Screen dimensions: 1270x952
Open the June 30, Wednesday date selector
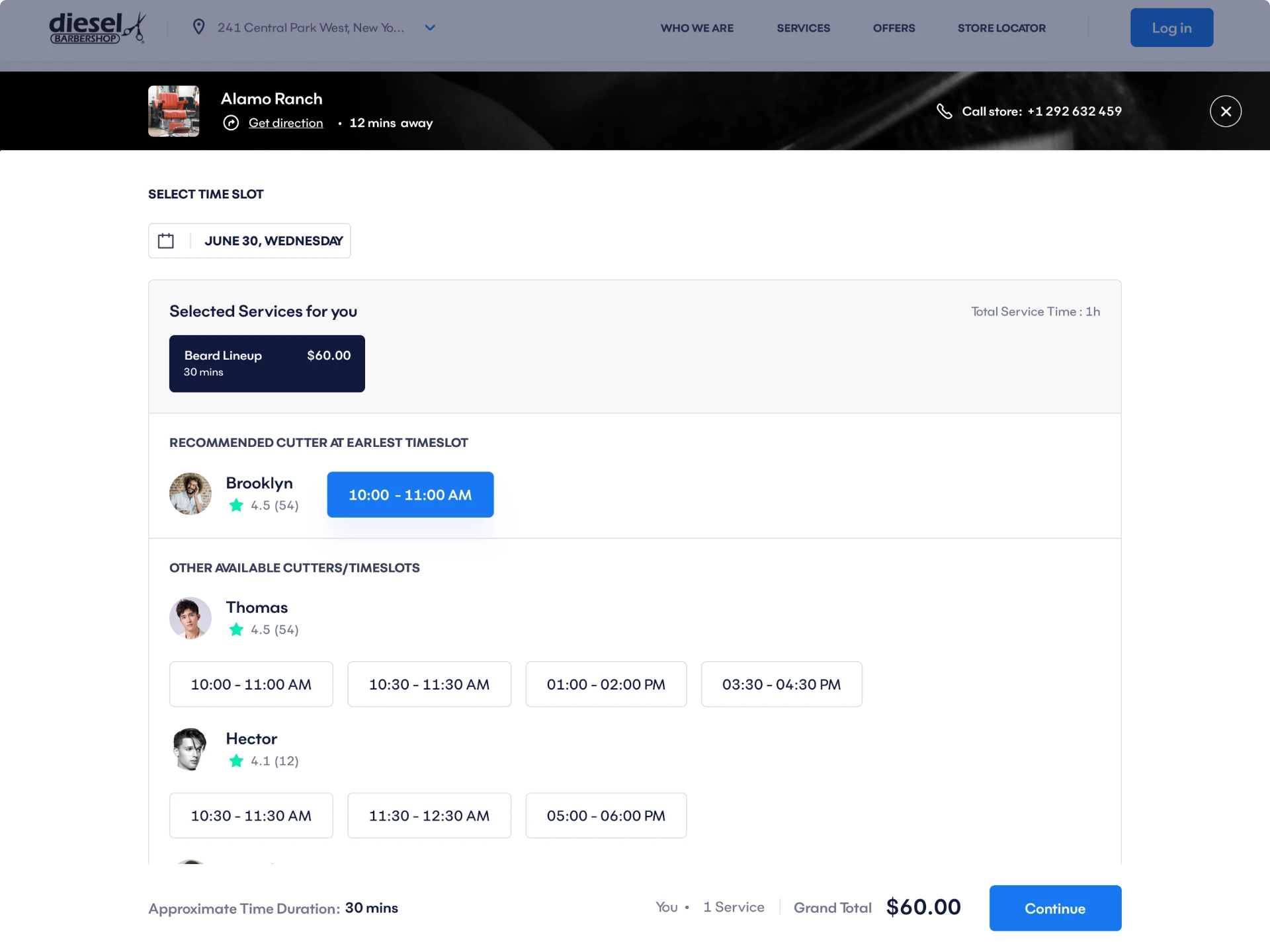pyautogui.click(x=249, y=241)
